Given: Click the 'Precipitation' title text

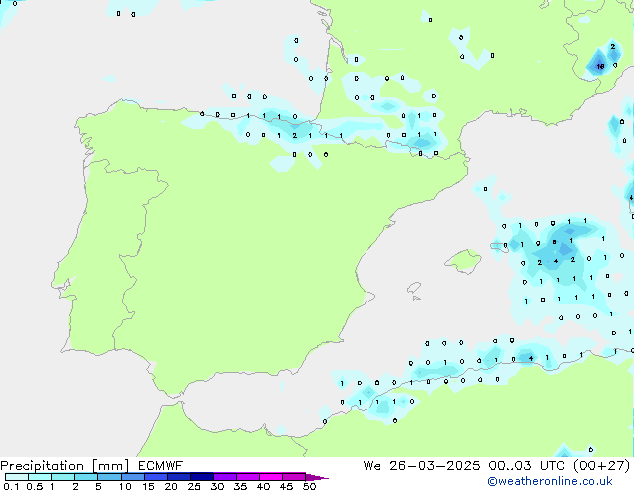Looking at the screenshot, I should (42, 466).
